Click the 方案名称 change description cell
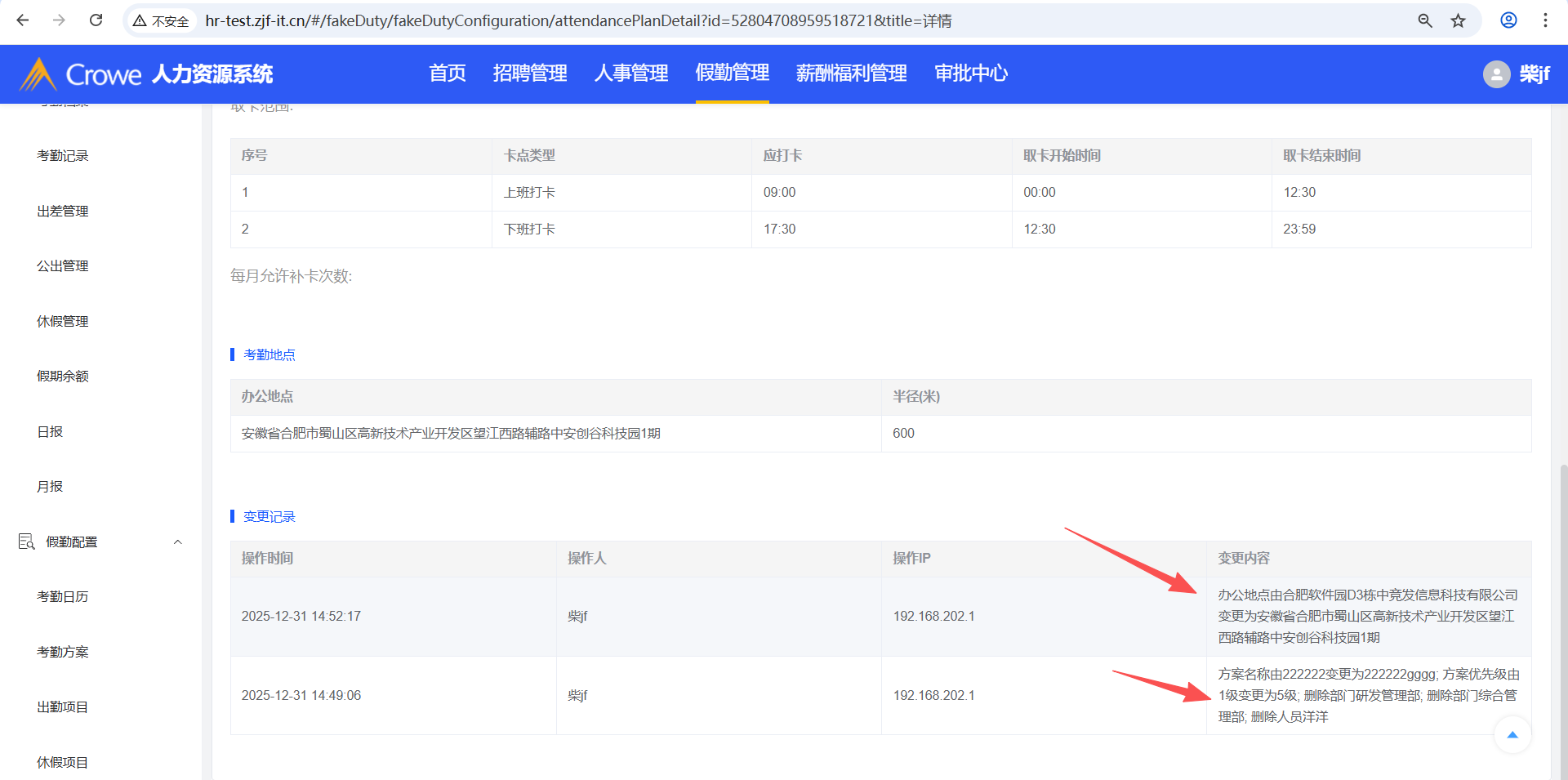This screenshot has height=780, width=1568. tap(1368, 696)
